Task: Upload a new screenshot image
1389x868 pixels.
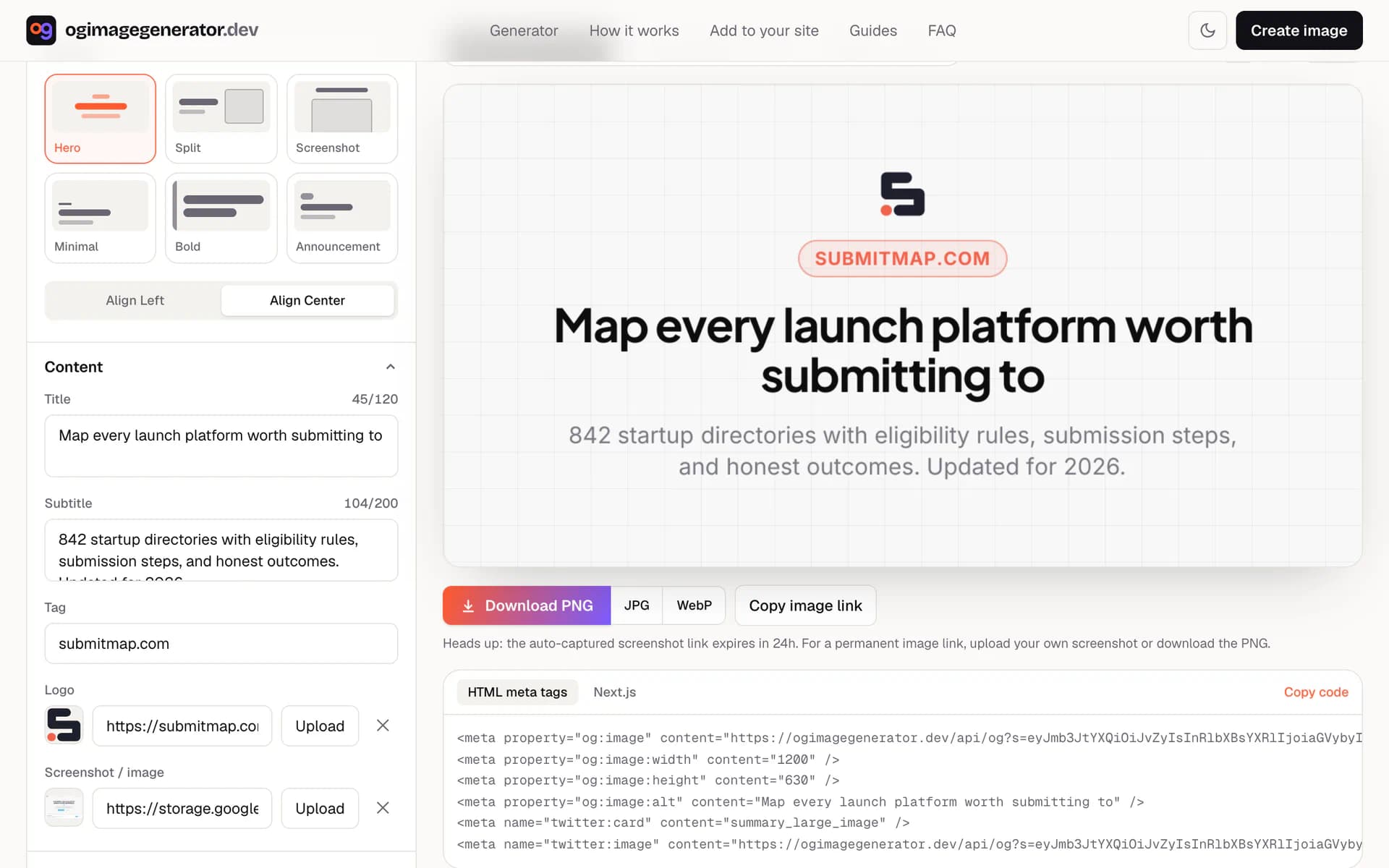Action: [x=320, y=808]
